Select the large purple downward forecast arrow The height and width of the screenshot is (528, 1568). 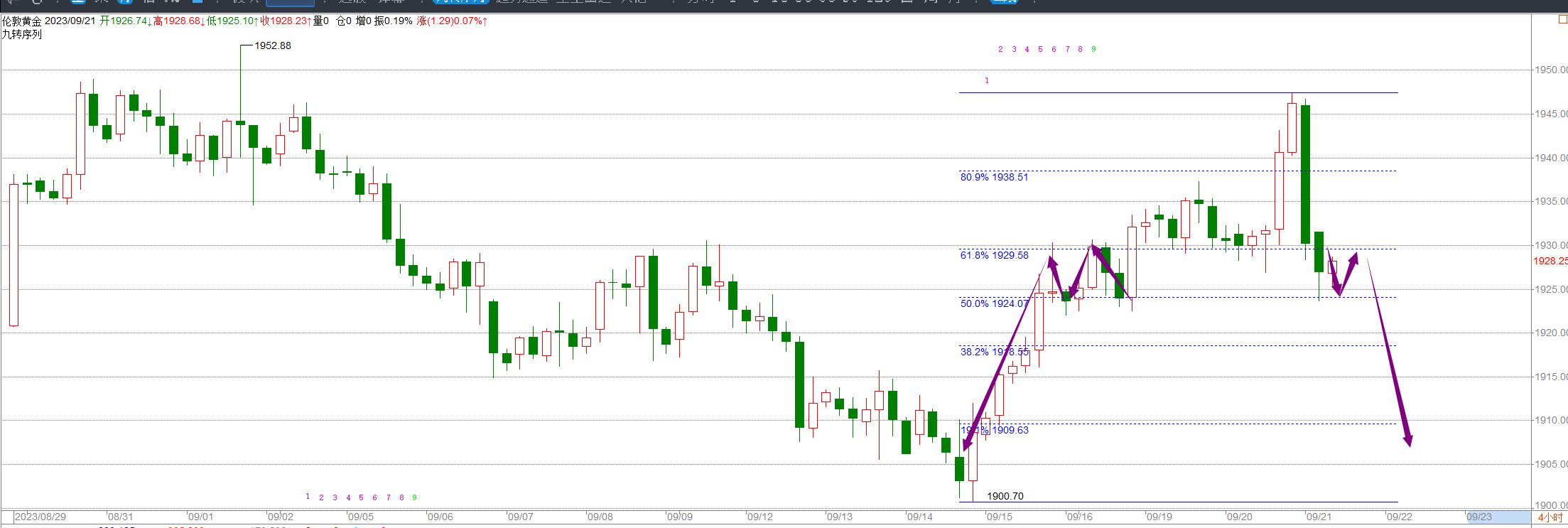[1390, 355]
